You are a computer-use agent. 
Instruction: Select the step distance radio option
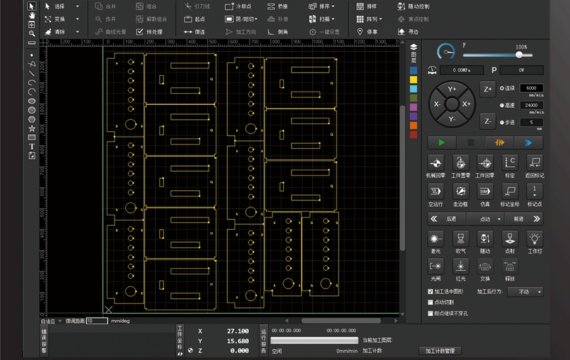[x=502, y=123]
